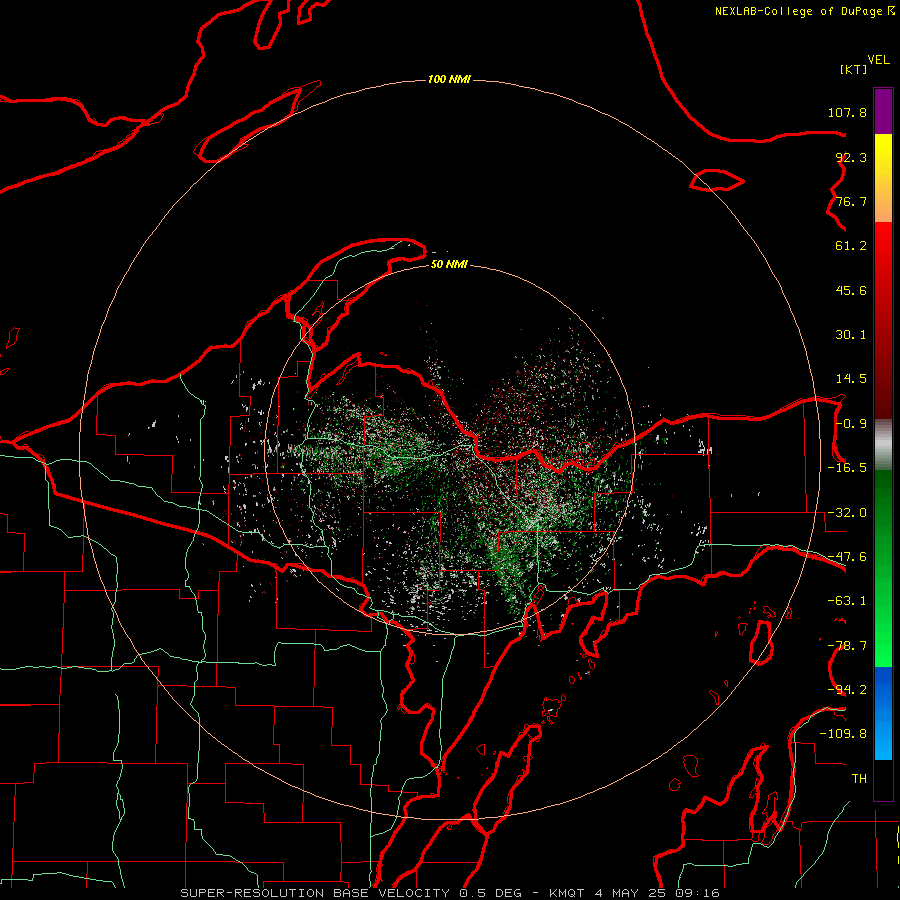This screenshot has height=900, width=900.
Task: Click the VEL legend title
Action: [x=878, y=60]
